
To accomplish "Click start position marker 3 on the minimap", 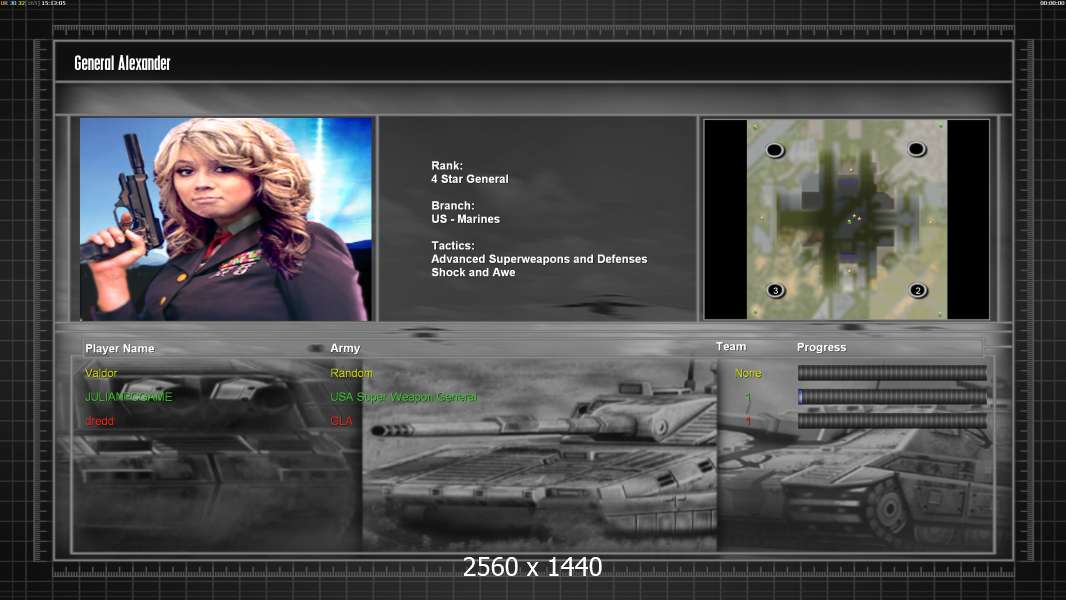I will tap(775, 291).
